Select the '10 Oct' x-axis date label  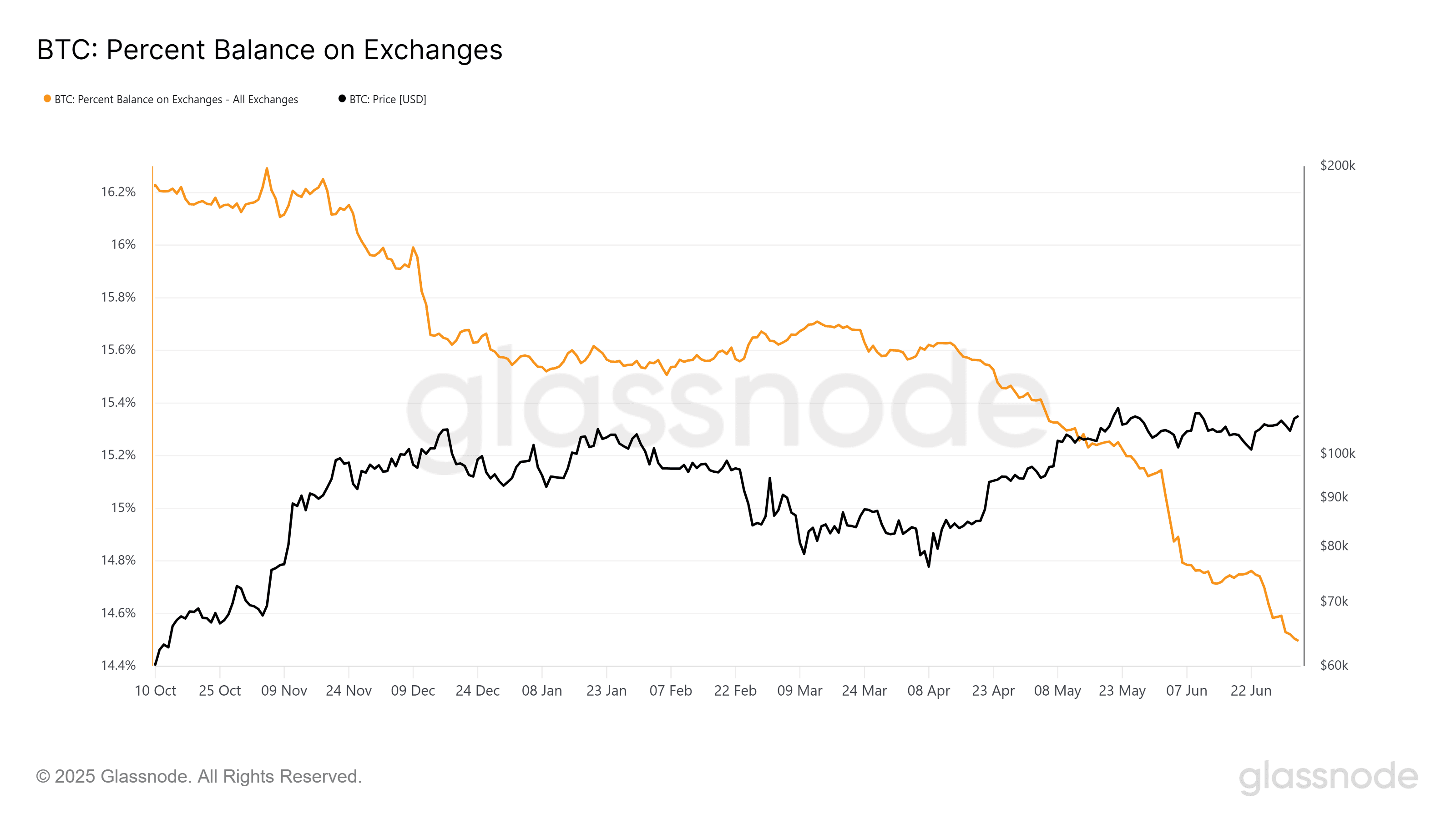pyautogui.click(x=156, y=691)
